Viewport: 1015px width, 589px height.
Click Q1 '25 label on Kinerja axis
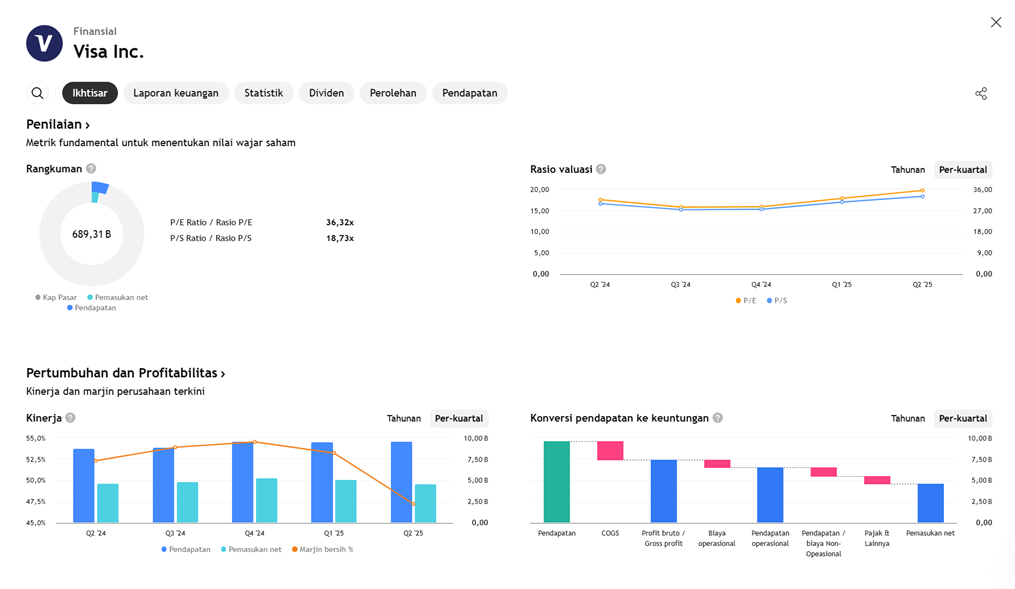334,533
